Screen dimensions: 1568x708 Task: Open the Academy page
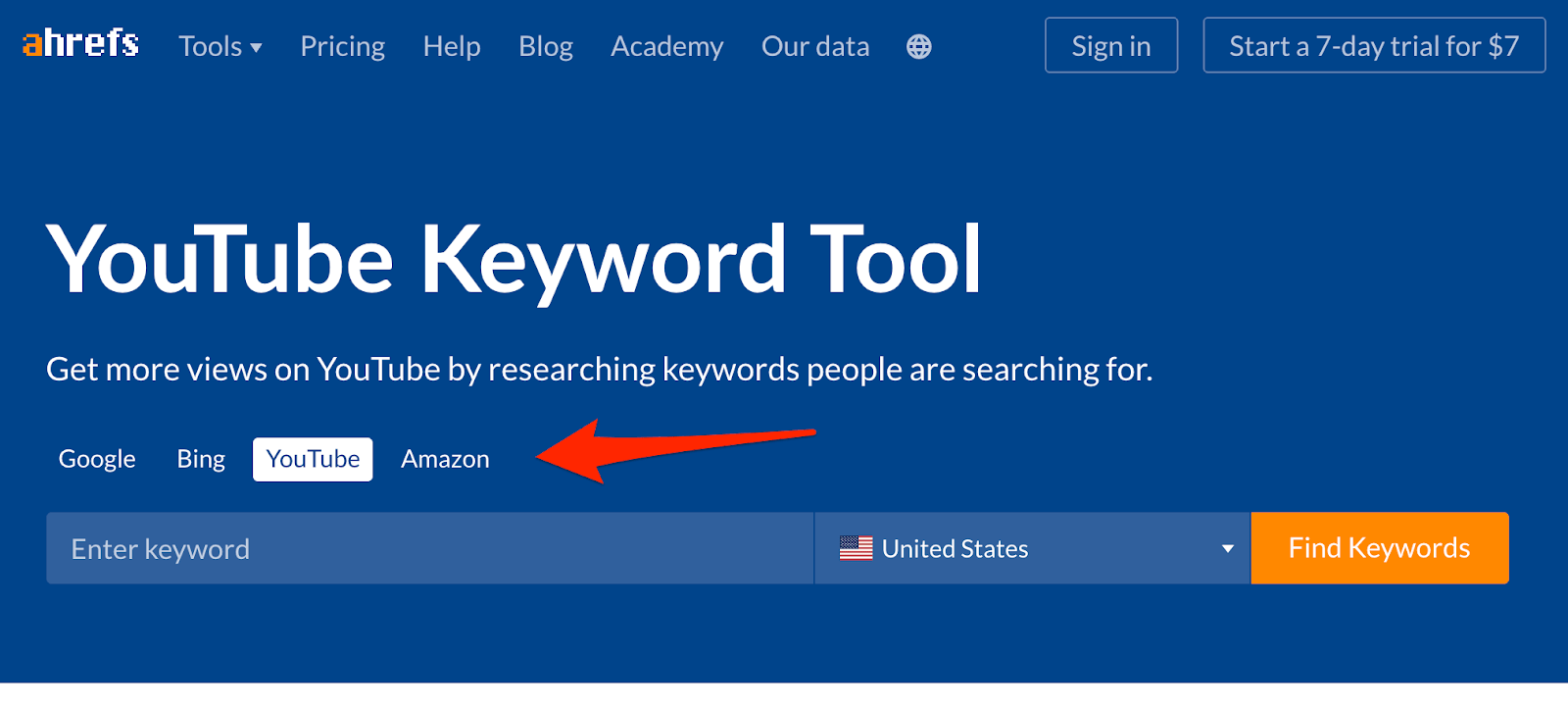pyautogui.click(x=667, y=46)
